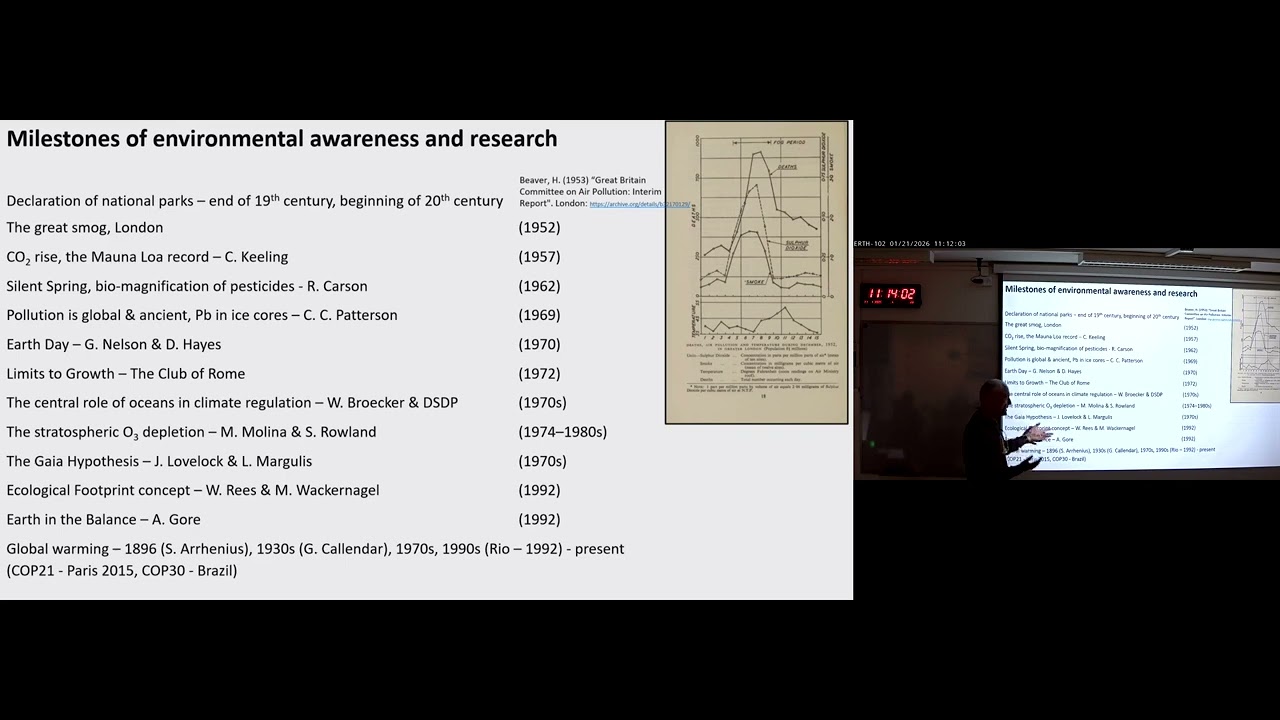Select the row 'Silent Spring, bio-magnification of pesticides'

(187, 286)
